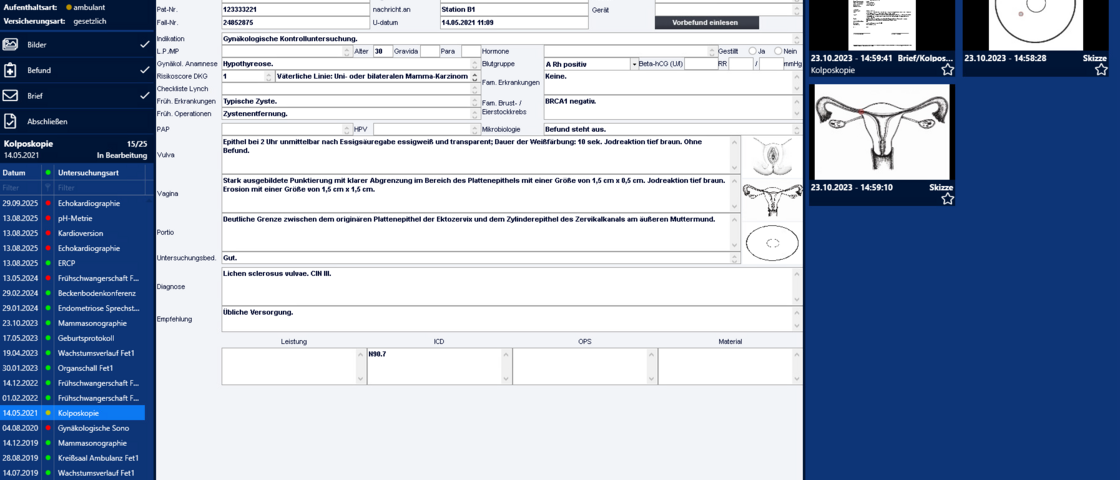This screenshot has width=1120, height=480.
Task: Star the Brief/Kolposkopie document thumbnail
Action: pos(947,70)
